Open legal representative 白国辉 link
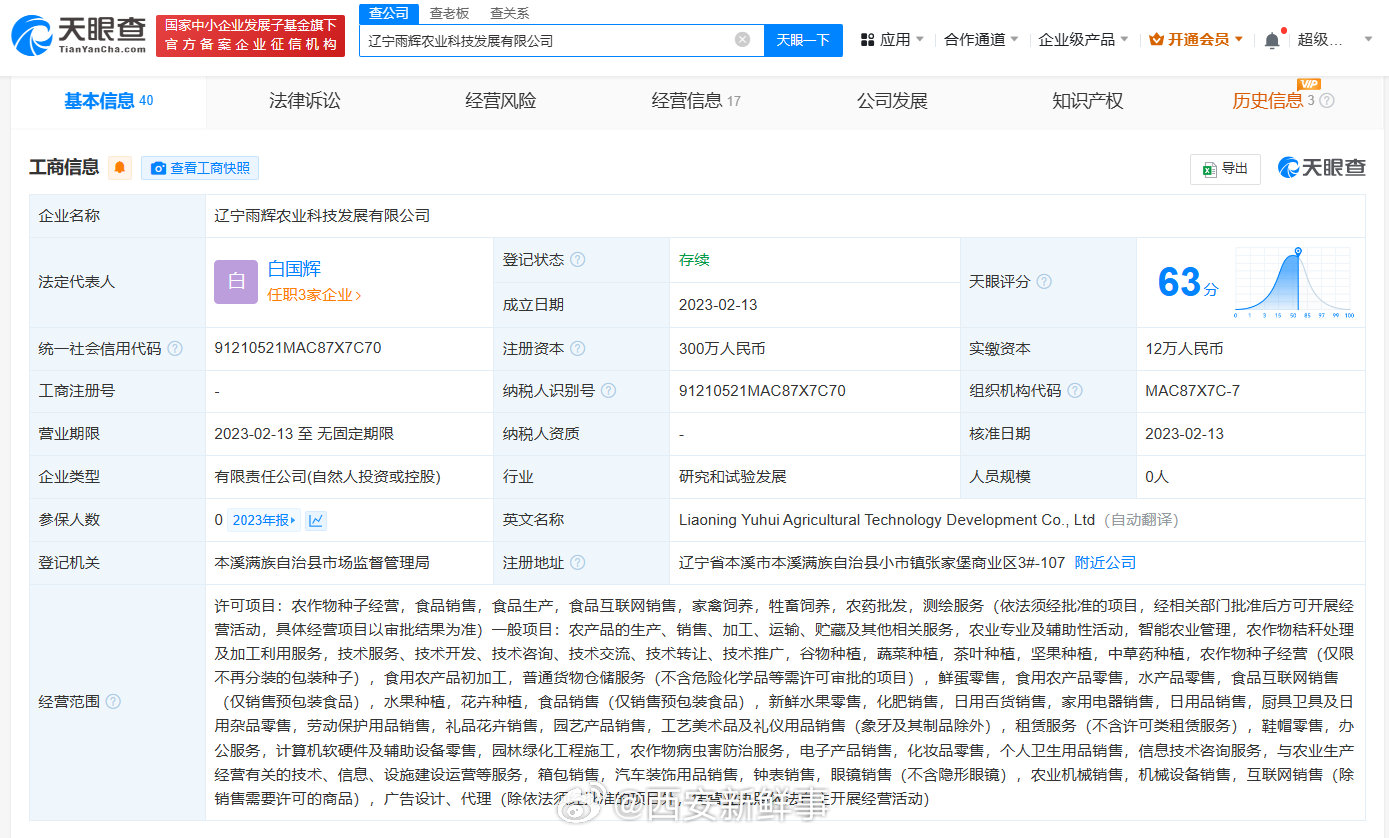The width and height of the screenshot is (1389, 838). (x=294, y=269)
